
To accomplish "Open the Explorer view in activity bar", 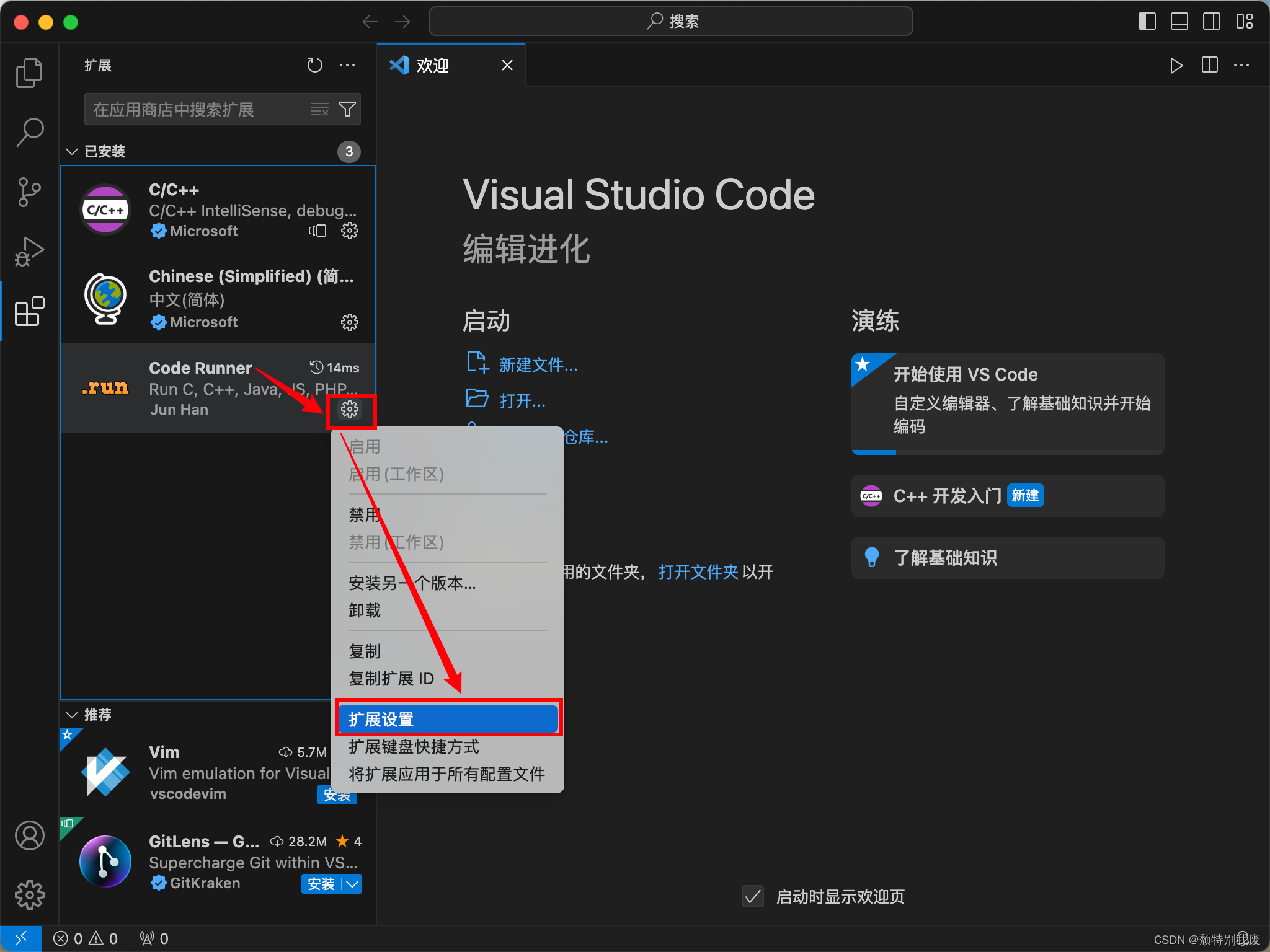I will 29,73.
